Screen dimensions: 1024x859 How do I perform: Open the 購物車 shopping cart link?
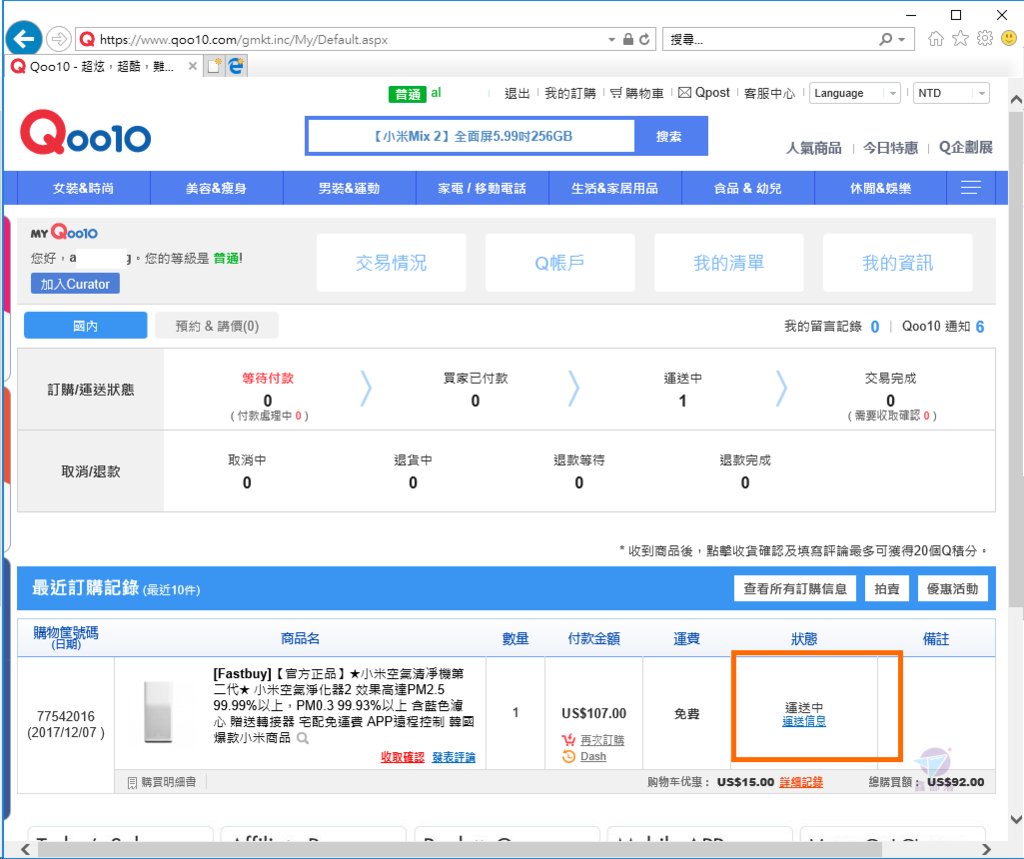637,93
